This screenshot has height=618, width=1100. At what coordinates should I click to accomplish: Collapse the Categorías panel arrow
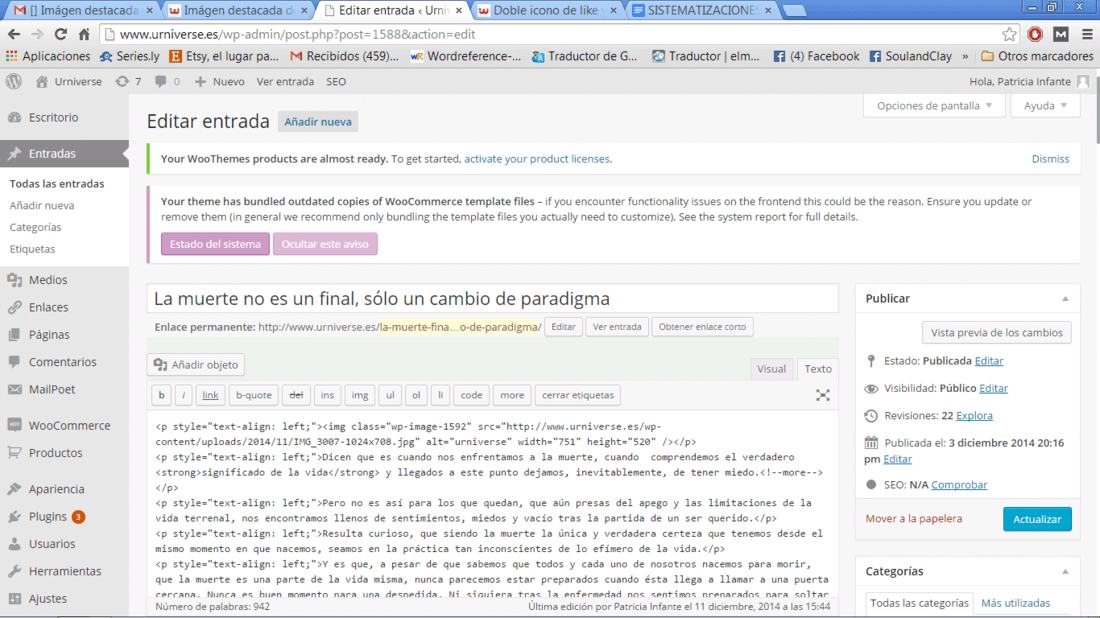1065,572
